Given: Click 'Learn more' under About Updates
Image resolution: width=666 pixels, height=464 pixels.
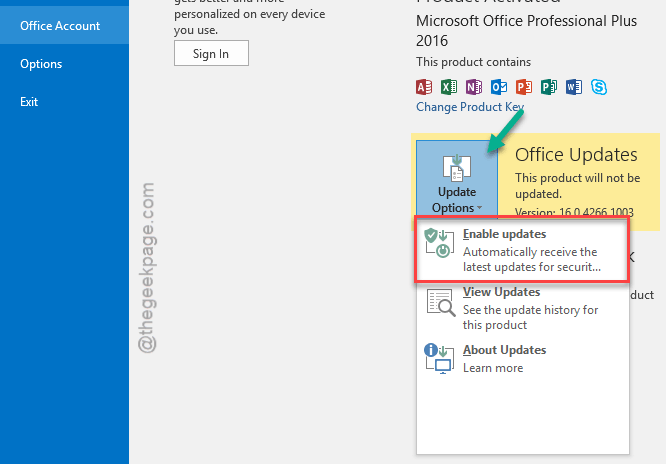Looking at the screenshot, I should click(493, 368).
